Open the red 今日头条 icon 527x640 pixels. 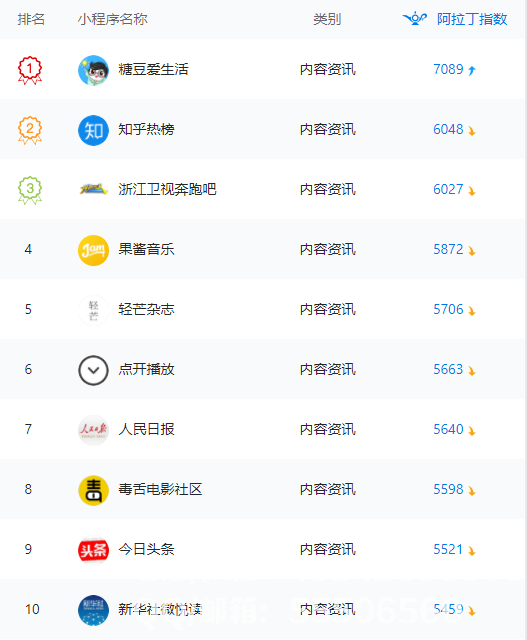(93, 550)
